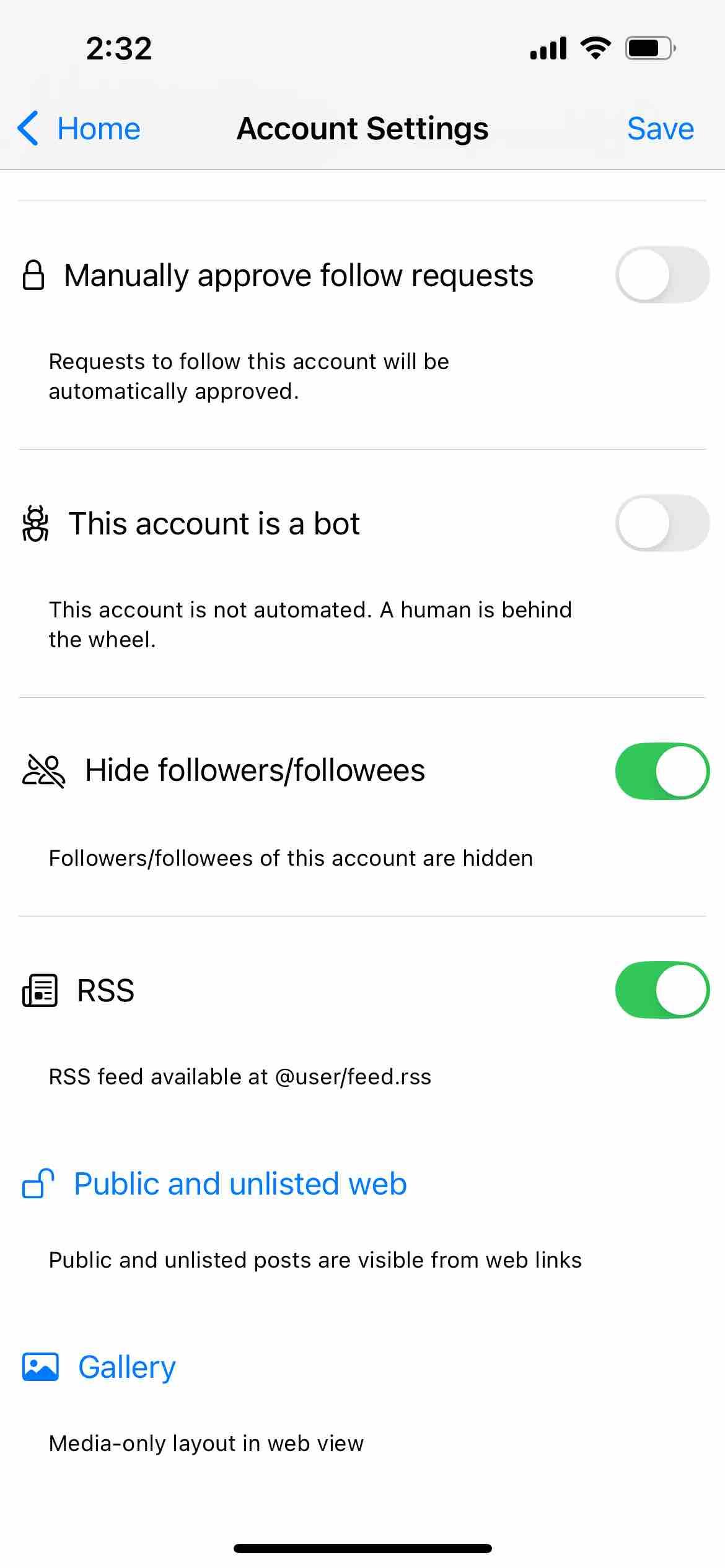Tap the Wi-Fi status icon

coord(595,48)
